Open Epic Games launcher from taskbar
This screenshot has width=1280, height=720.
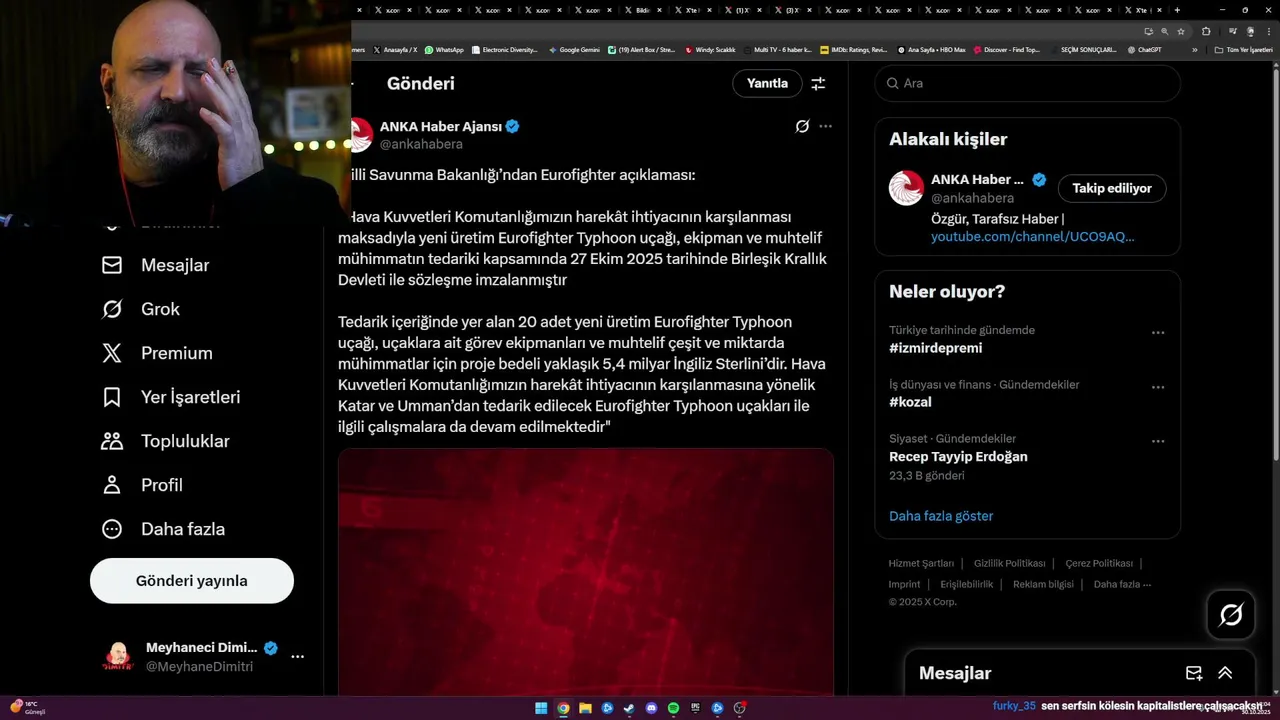pyautogui.click(x=695, y=708)
